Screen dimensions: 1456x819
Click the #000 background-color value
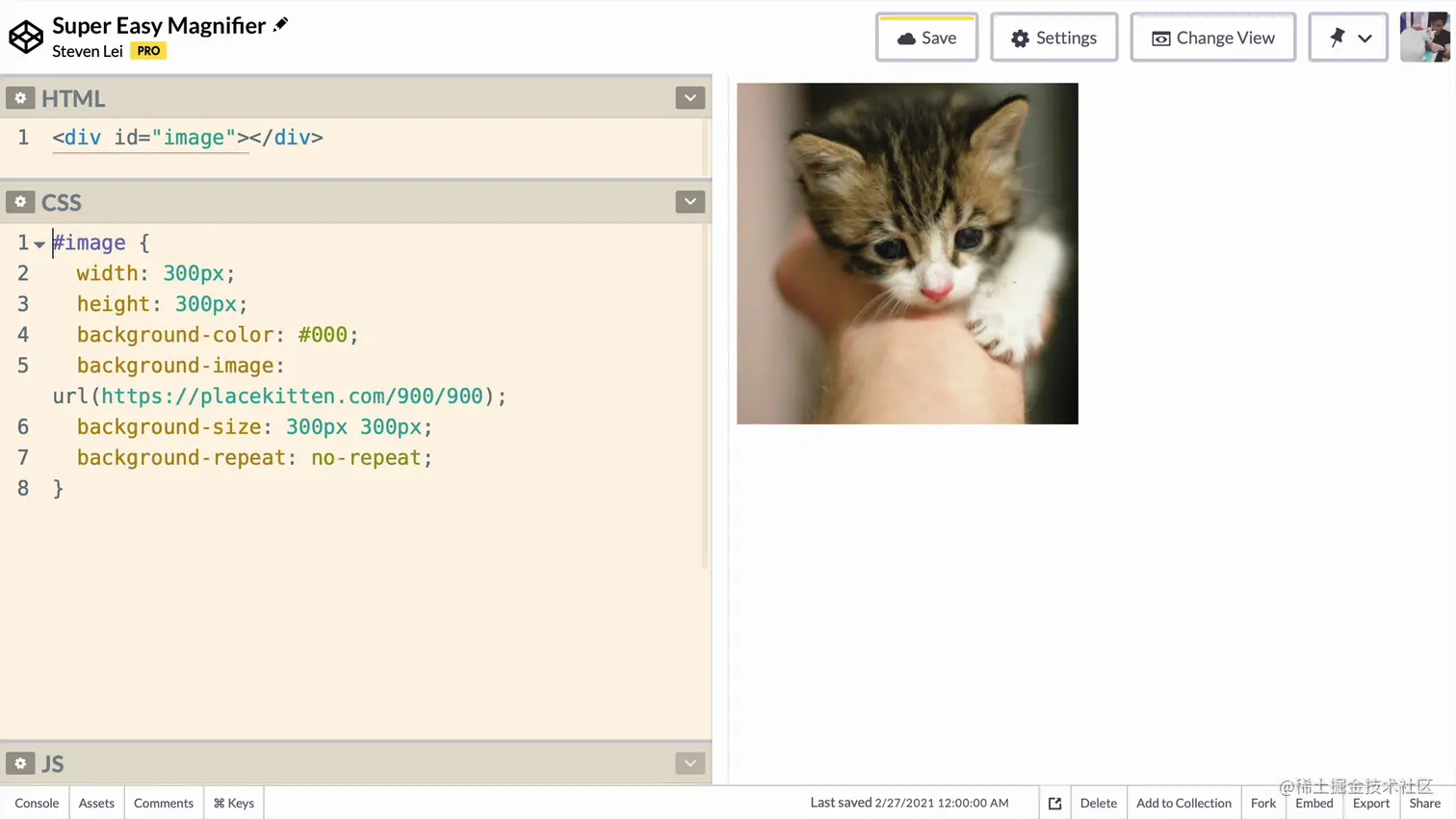[323, 335]
